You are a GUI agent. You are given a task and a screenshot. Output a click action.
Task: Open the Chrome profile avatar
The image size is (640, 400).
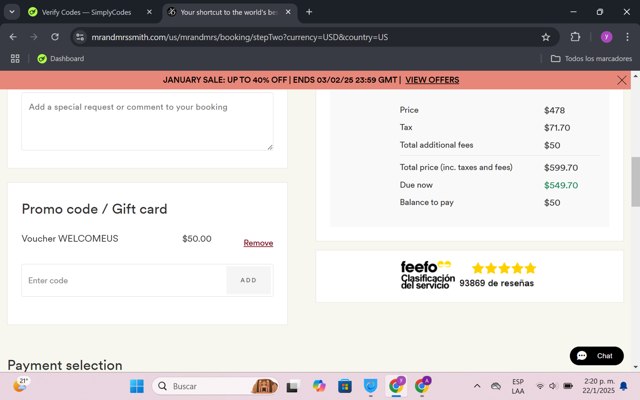pyautogui.click(x=607, y=37)
